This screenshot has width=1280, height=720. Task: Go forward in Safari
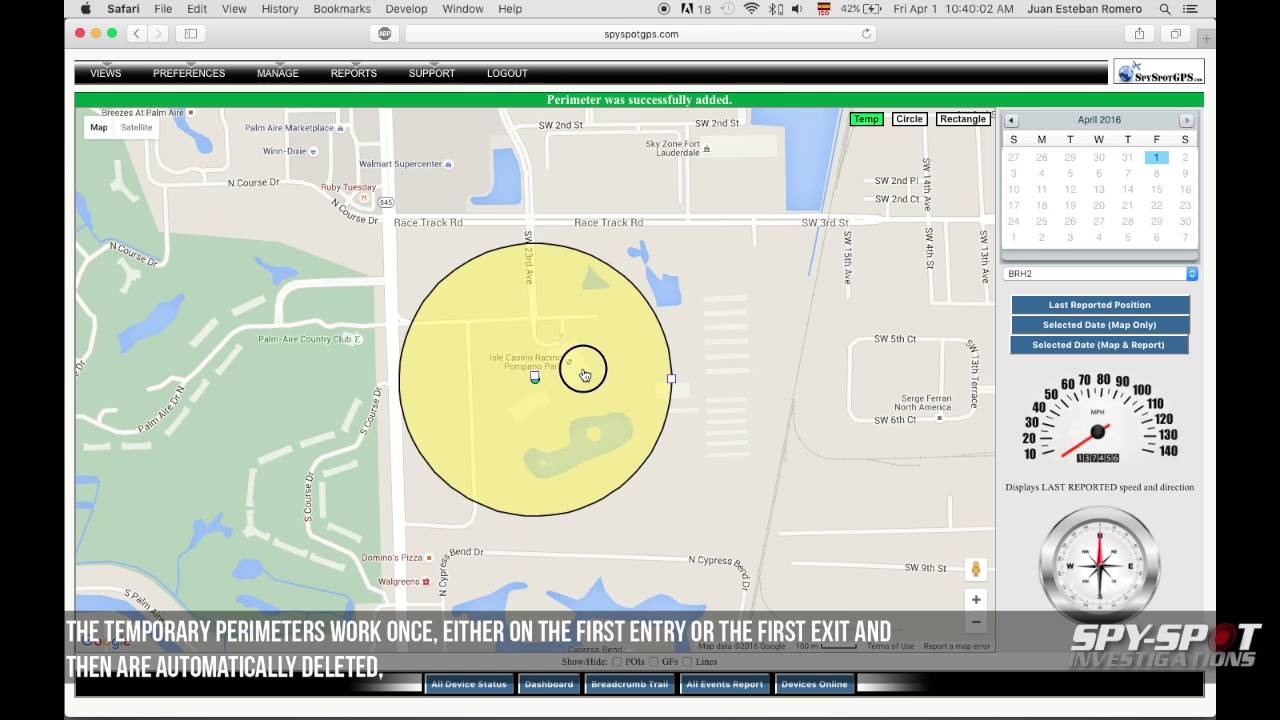(x=158, y=34)
